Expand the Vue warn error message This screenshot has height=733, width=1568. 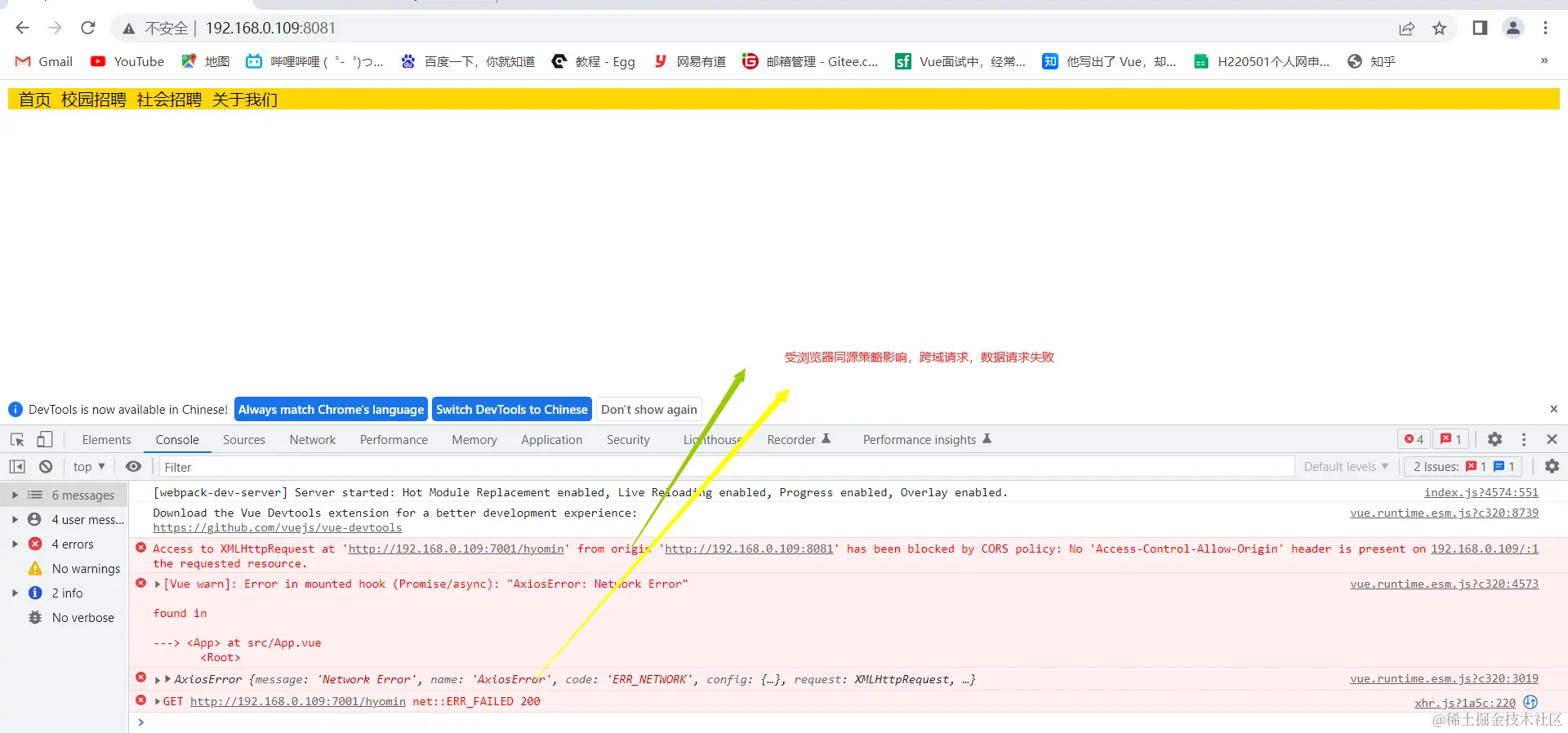click(x=158, y=584)
